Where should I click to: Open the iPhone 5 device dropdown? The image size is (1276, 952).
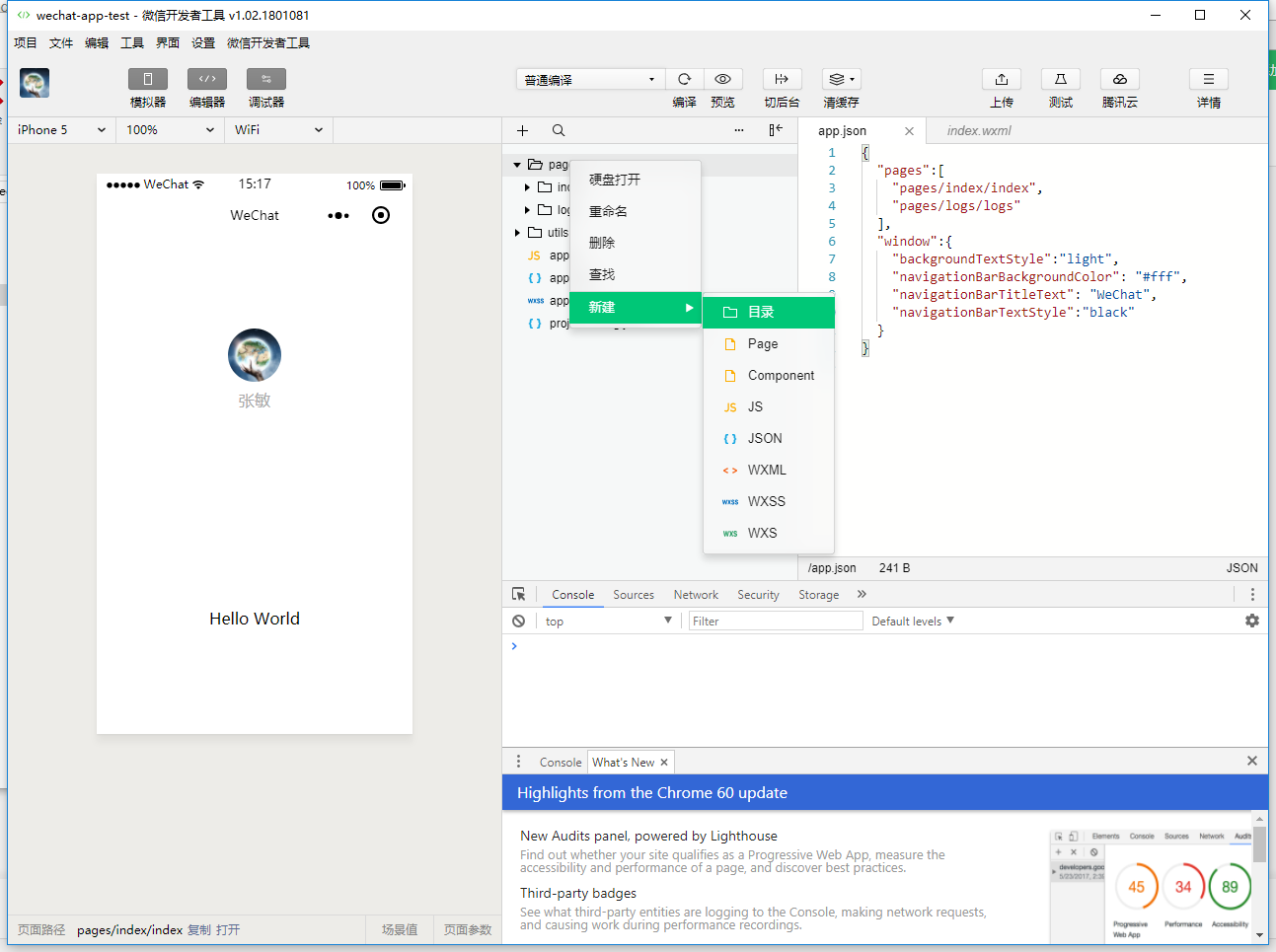(62, 129)
